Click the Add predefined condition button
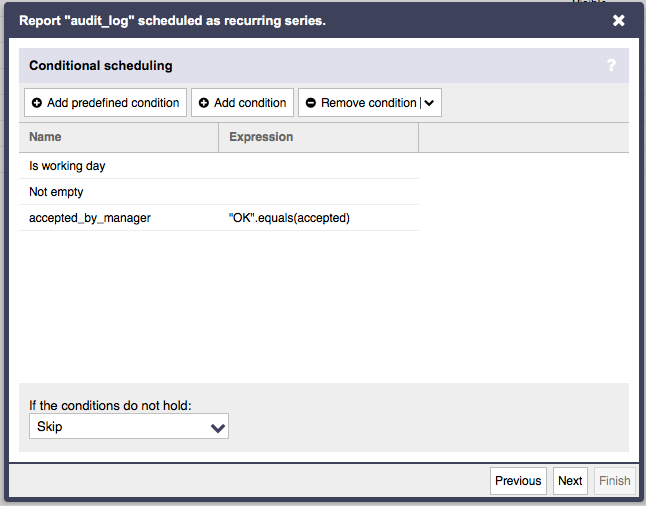The image size is (646, 506). point(105,103)
